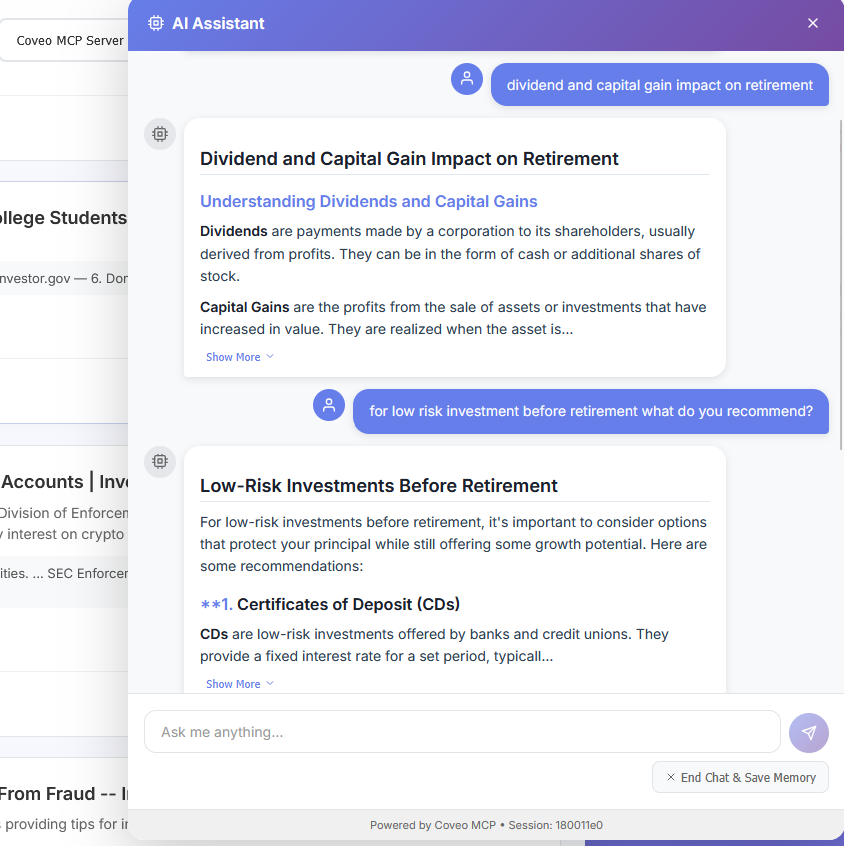
Task: Click the AI Assistant bot icon in the header
Action: (x=156, y=22)
